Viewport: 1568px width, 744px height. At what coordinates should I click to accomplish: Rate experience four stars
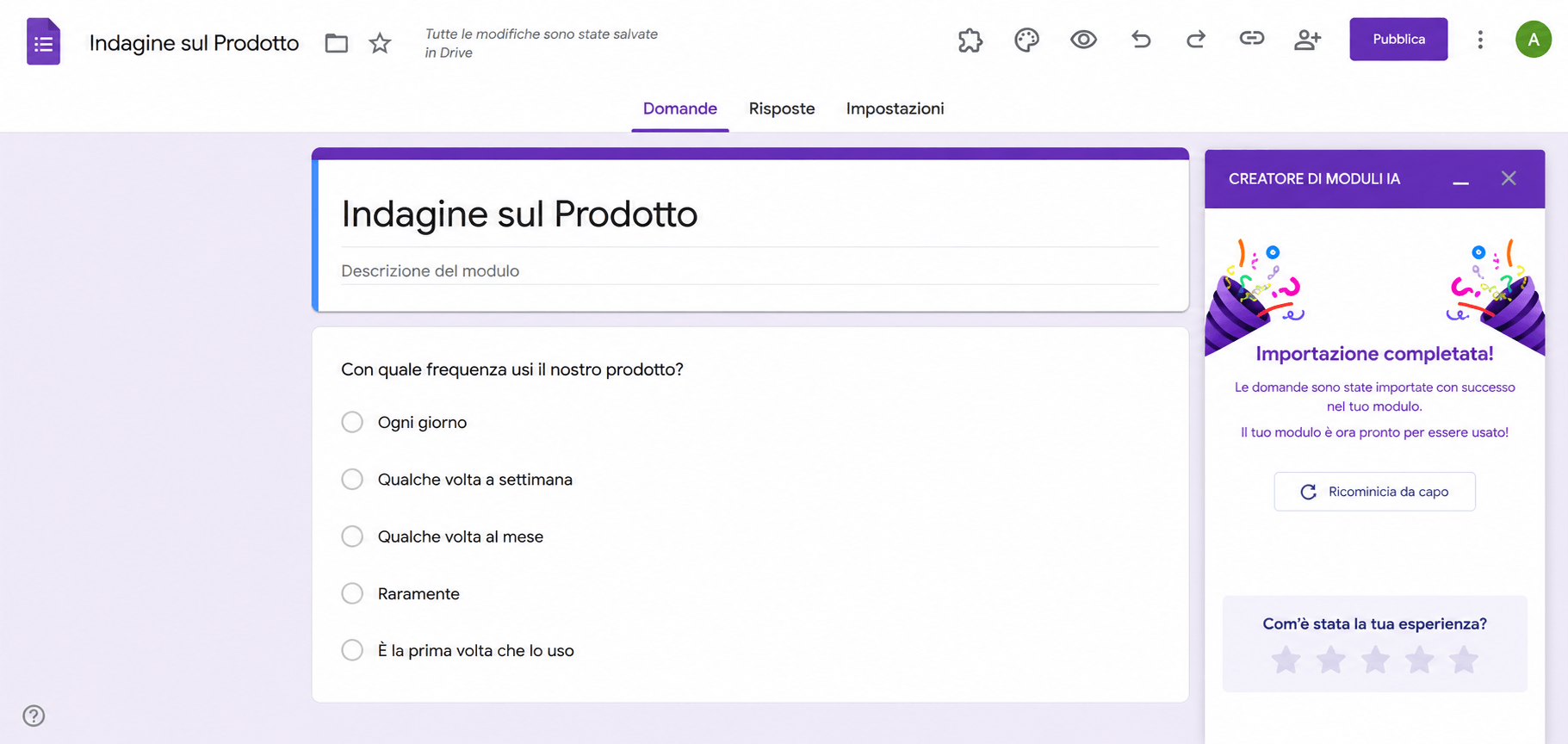[1420, 660]
